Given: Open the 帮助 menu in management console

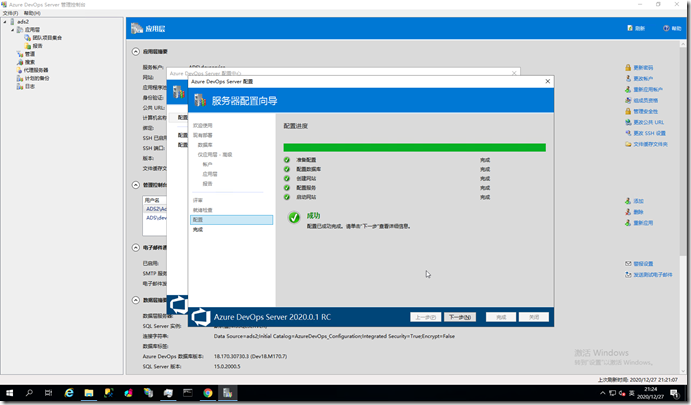Looking at the screenshot, I should (x=32, y=13).
